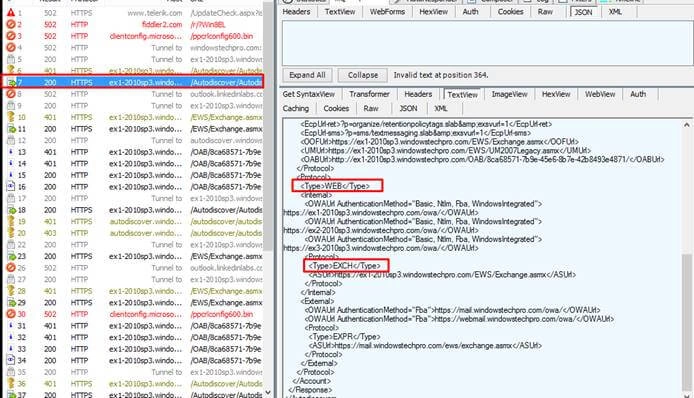Click the <Type>EXCH</Type> line
The image size is (694, 398).
coord(344,266)
